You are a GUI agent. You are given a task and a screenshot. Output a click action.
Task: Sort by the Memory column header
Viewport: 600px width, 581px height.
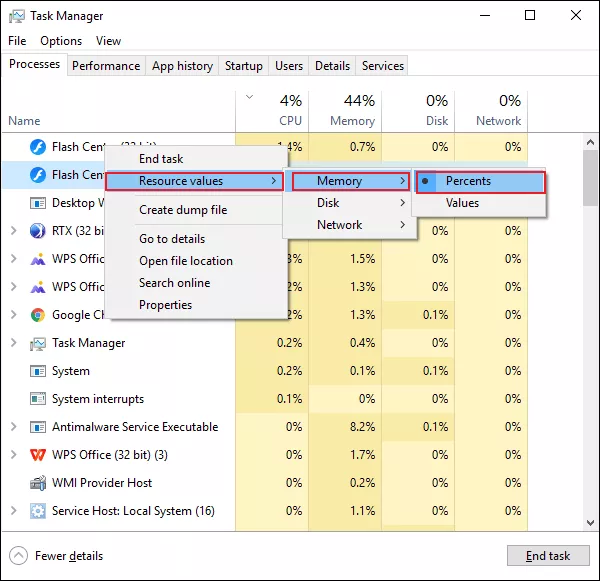click(x=345, y=111)
